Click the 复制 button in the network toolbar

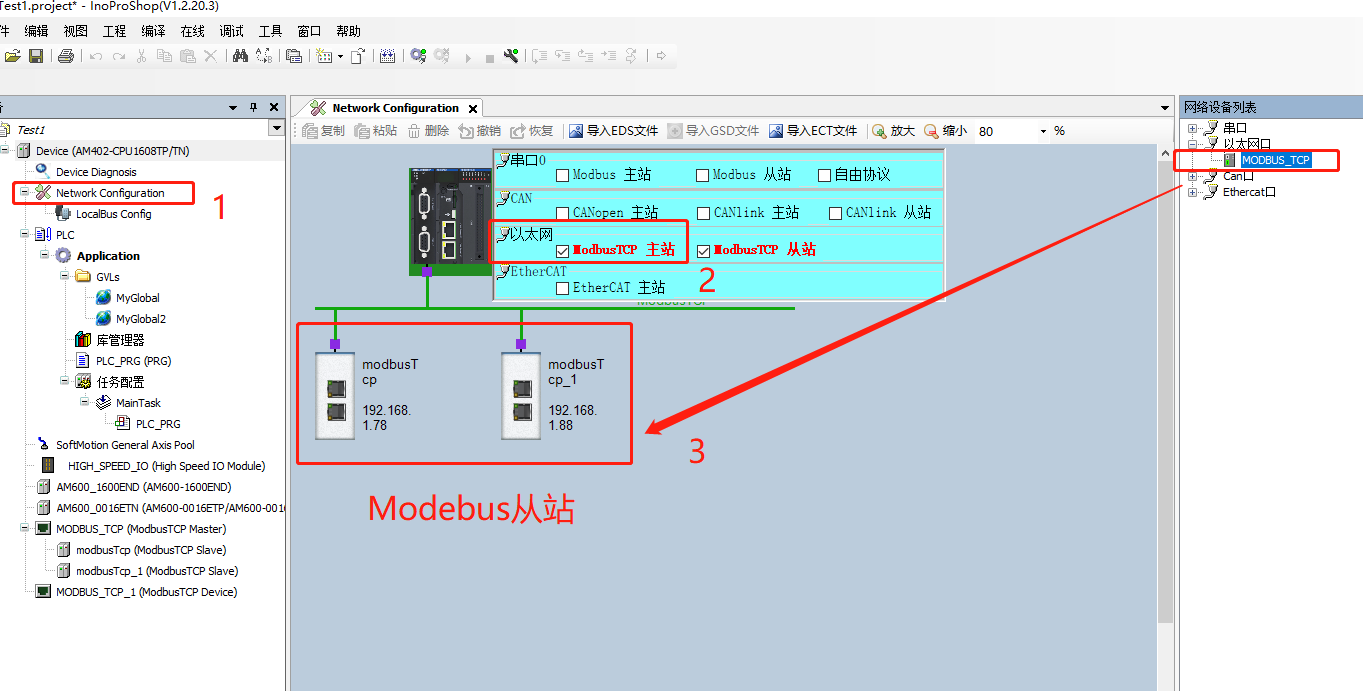(323, 131)
